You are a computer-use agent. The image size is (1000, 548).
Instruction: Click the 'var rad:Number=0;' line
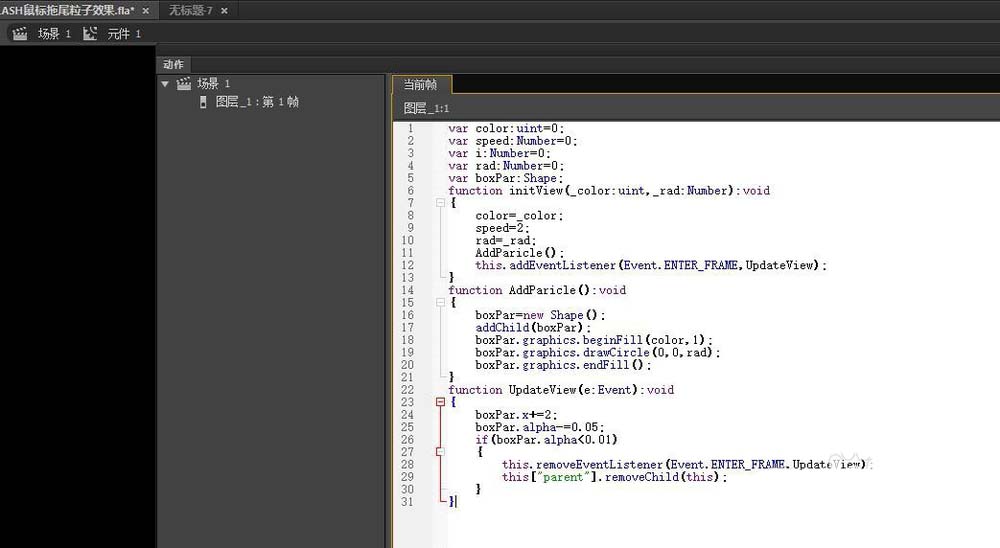pyautogui.click(x=506, y=166)
